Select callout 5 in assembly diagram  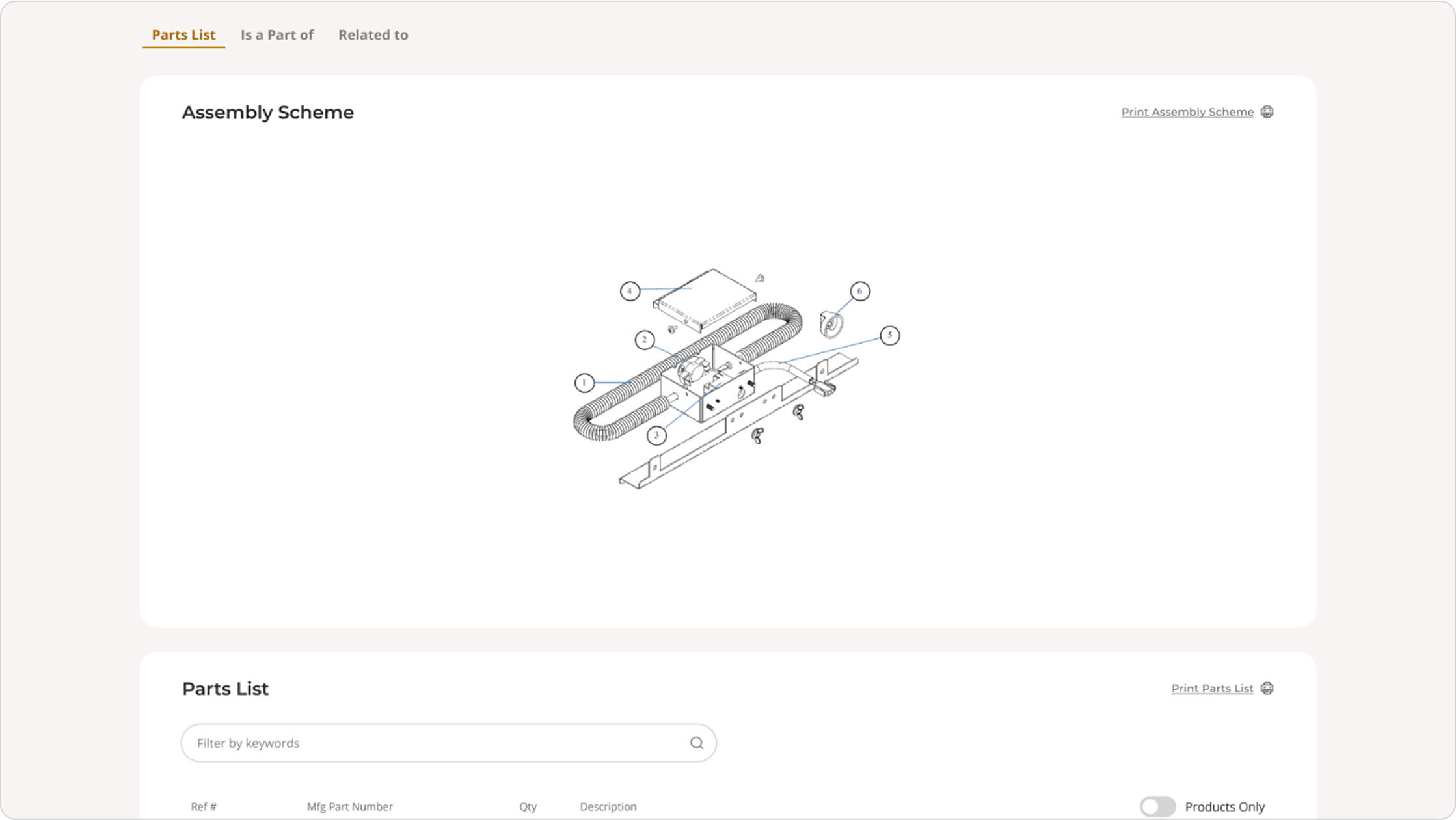[889, 335]
